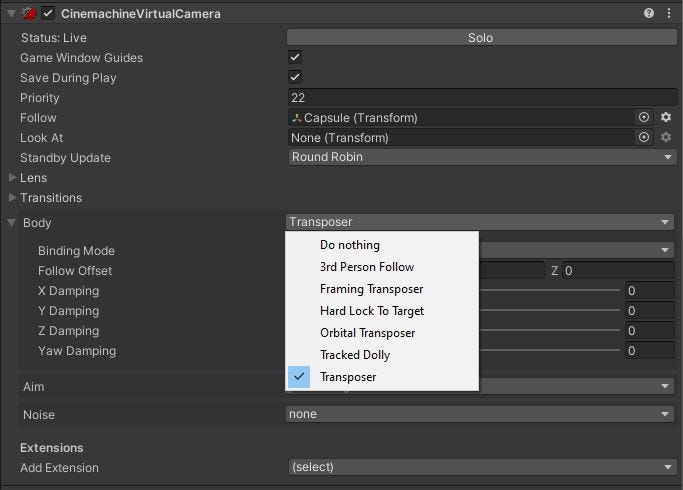The width and height of the screenshot is (683, 490).
Task: Expand the Lens section
Action: coord(12,177)
